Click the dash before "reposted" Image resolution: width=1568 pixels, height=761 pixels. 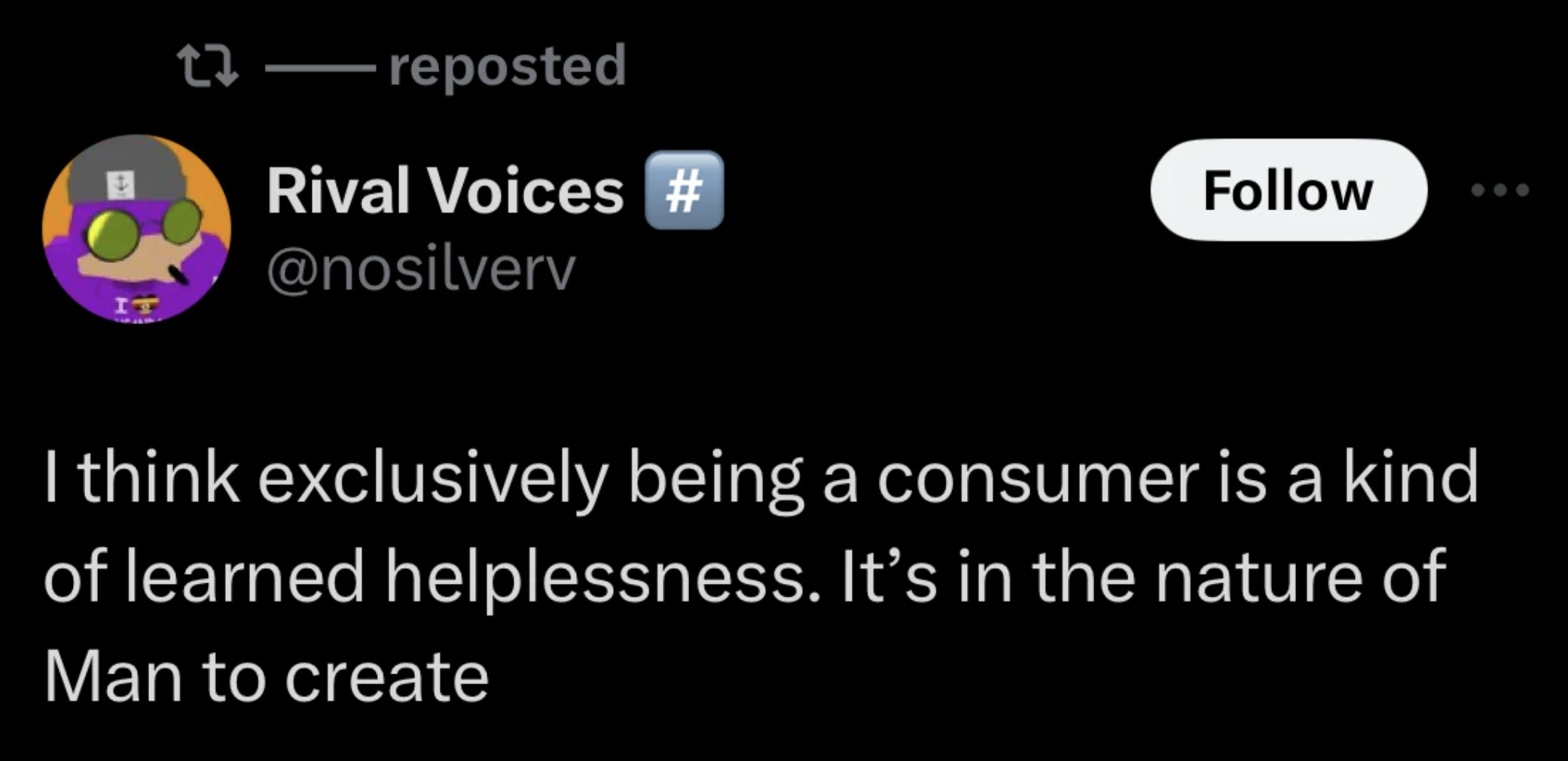pyautogui.click(x=319, y=67)
